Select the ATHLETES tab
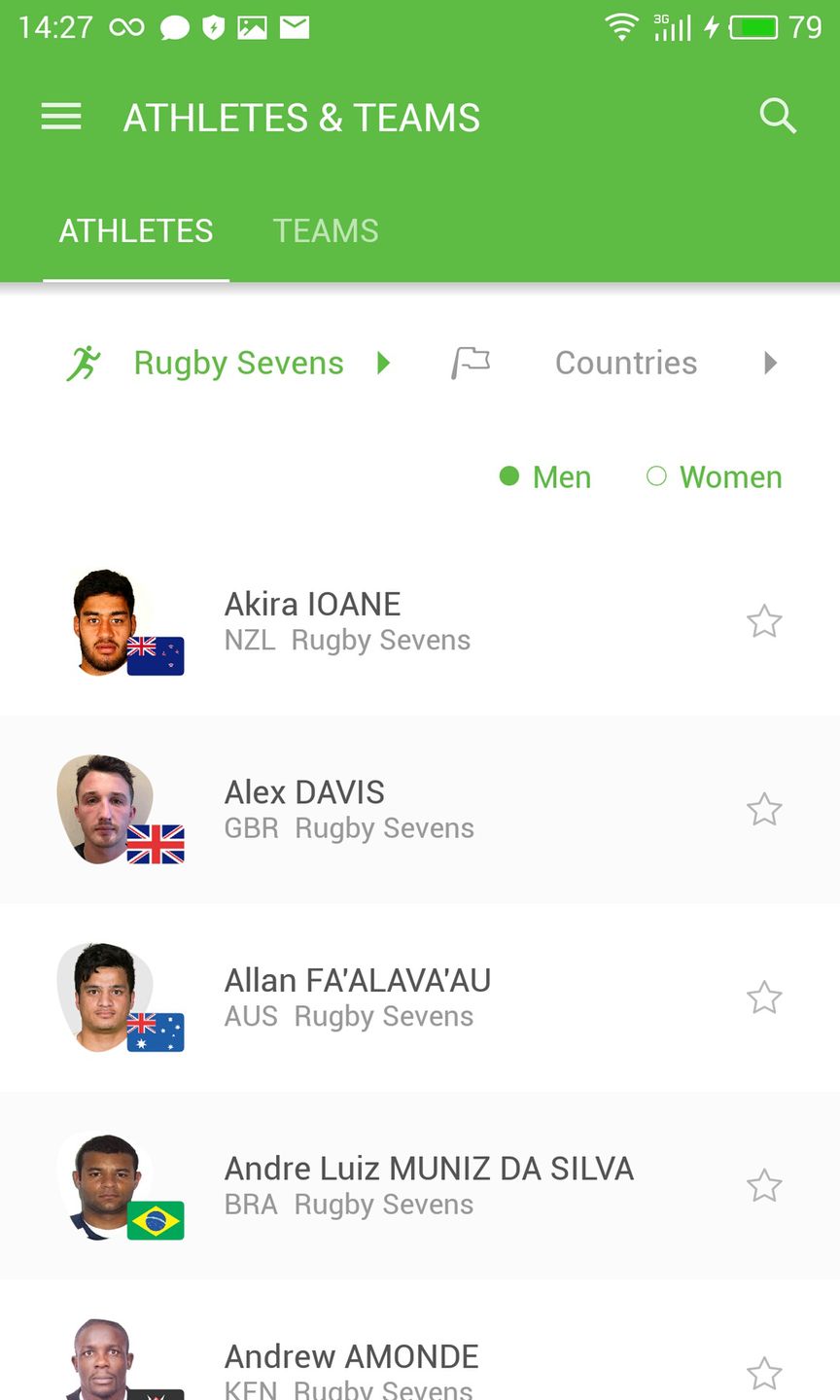 pos(136,230)
